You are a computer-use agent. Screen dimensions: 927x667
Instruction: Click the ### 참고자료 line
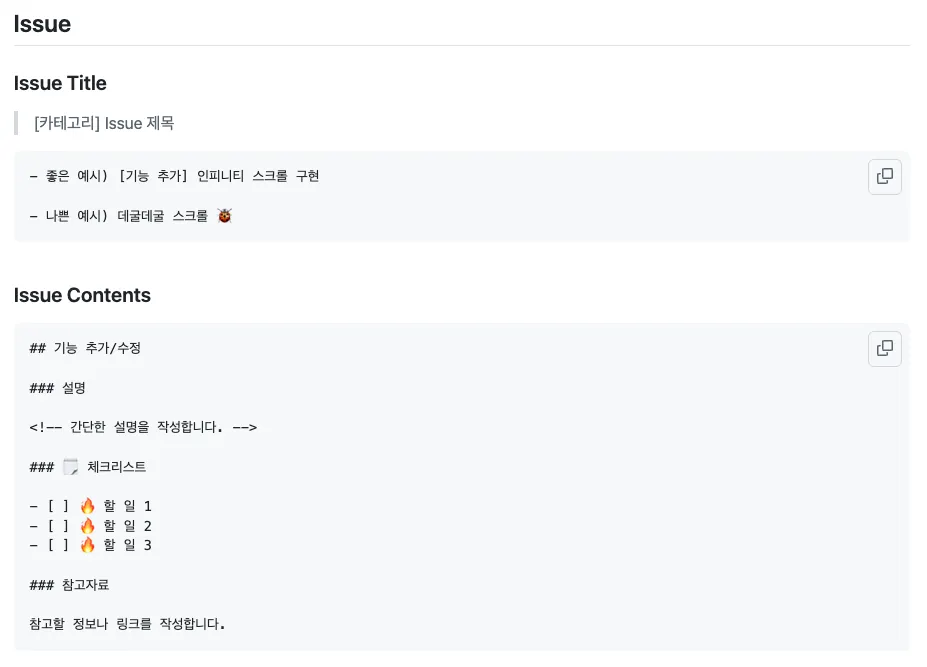(x=69, y=585)
